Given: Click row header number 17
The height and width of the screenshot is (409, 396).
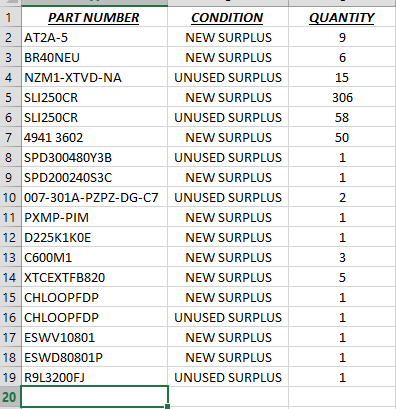Looking at the screenshot, I should pyautogui.click(x=10, y=337).
